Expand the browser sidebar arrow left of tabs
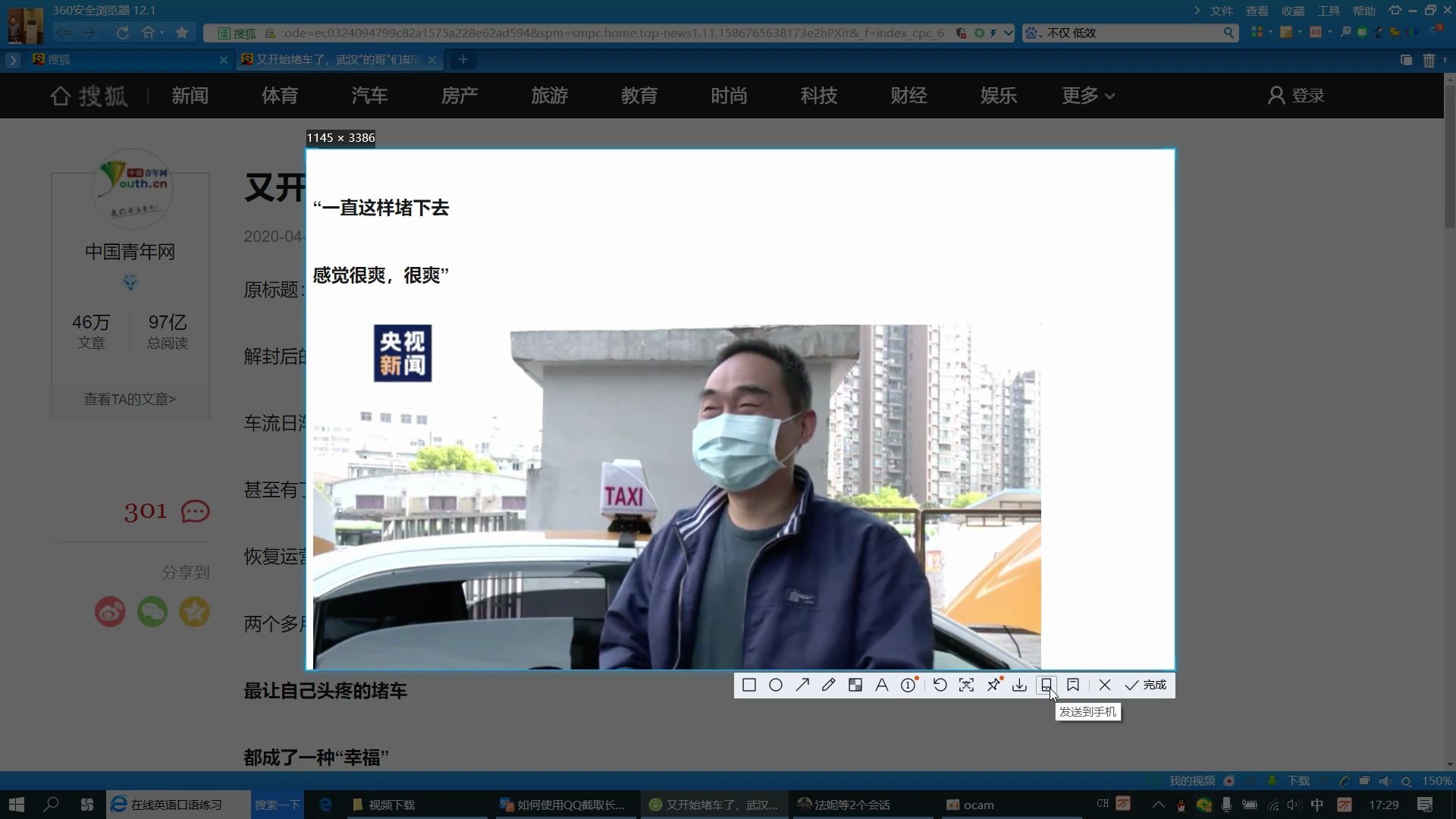This screenshot has width=1456, height=819. [13, 60]
